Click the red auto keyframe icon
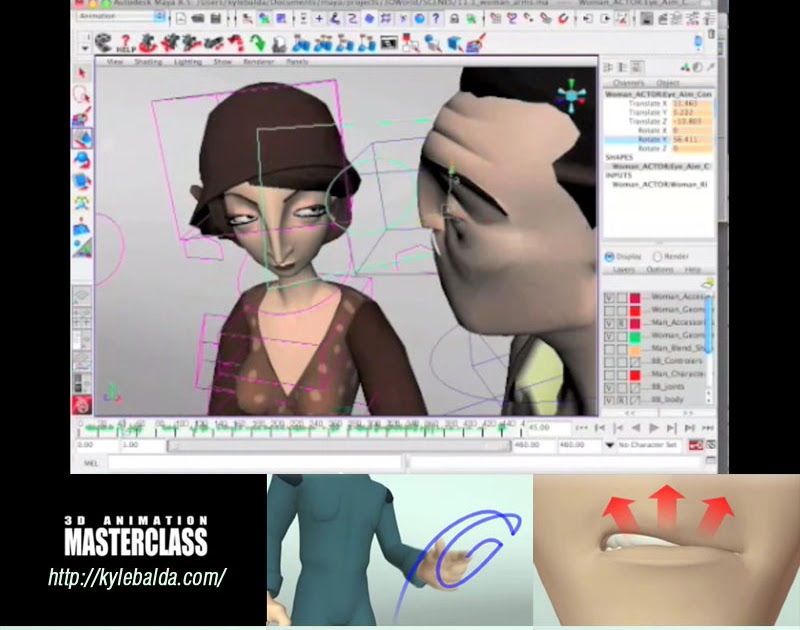Screen dimensions: 800x630 point(695,445)
